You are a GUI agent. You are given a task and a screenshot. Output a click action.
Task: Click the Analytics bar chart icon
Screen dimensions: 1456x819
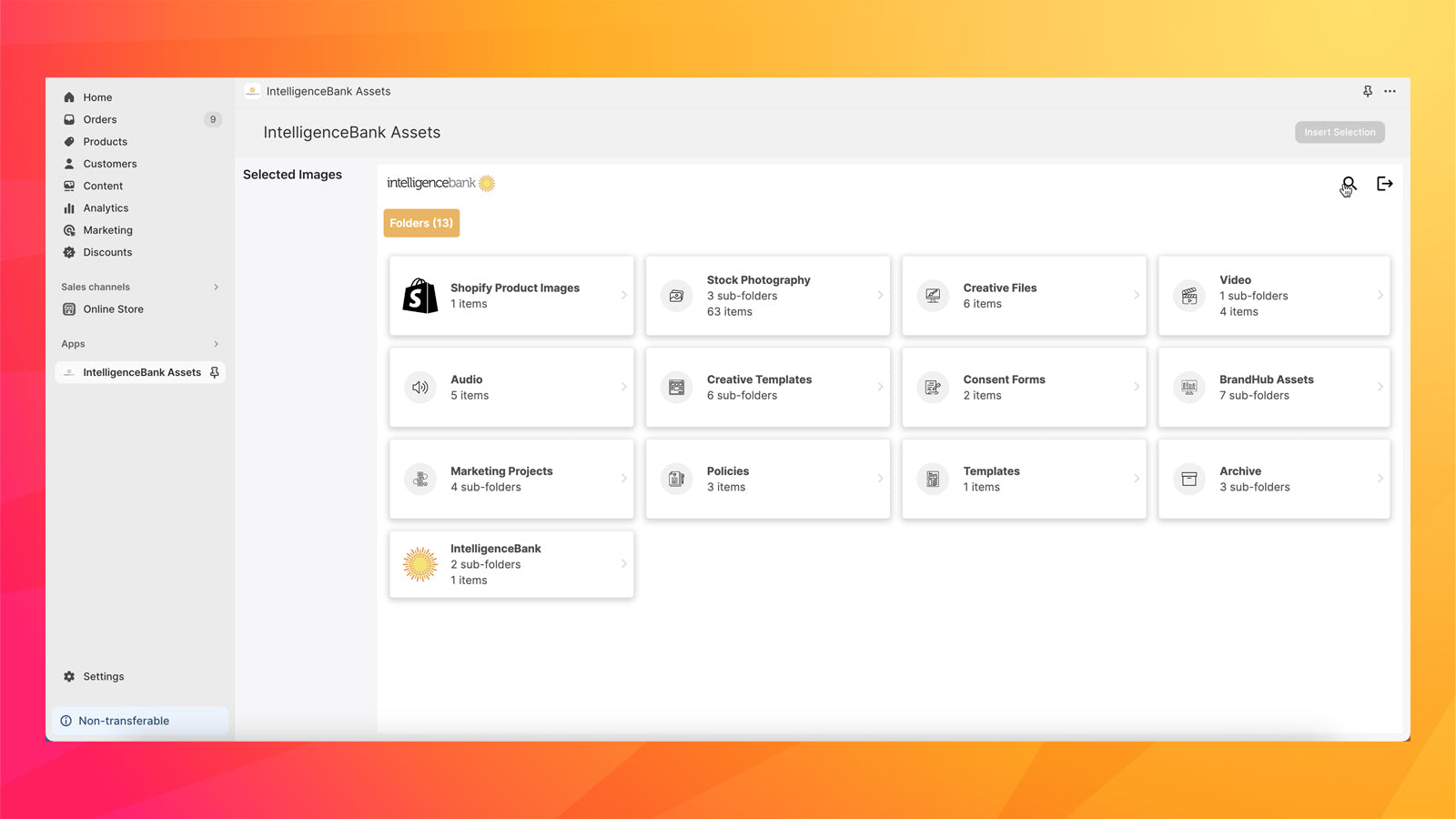(x=69, y=208)
